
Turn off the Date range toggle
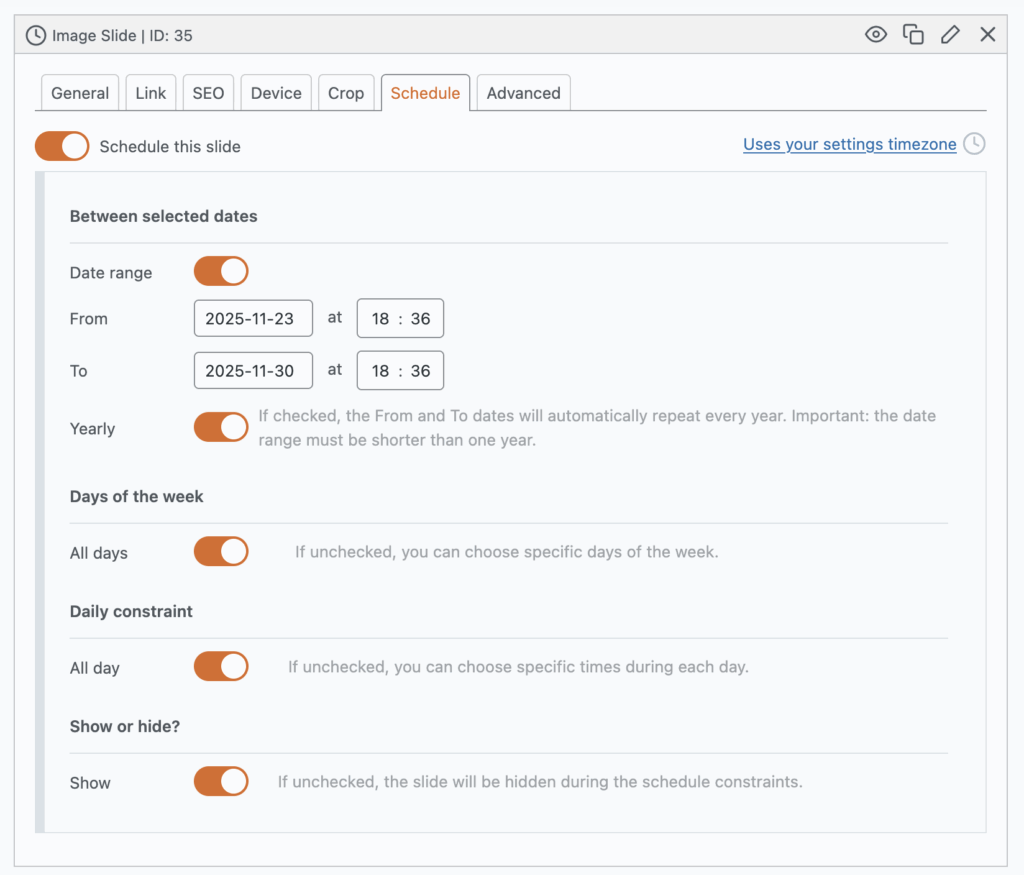point(220,270)
